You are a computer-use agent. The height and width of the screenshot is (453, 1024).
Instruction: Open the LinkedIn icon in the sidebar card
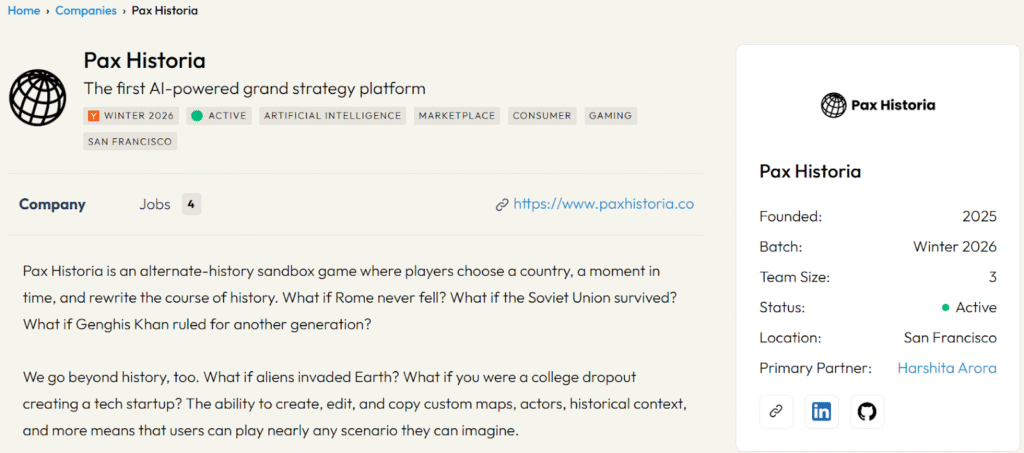(821, 411)
